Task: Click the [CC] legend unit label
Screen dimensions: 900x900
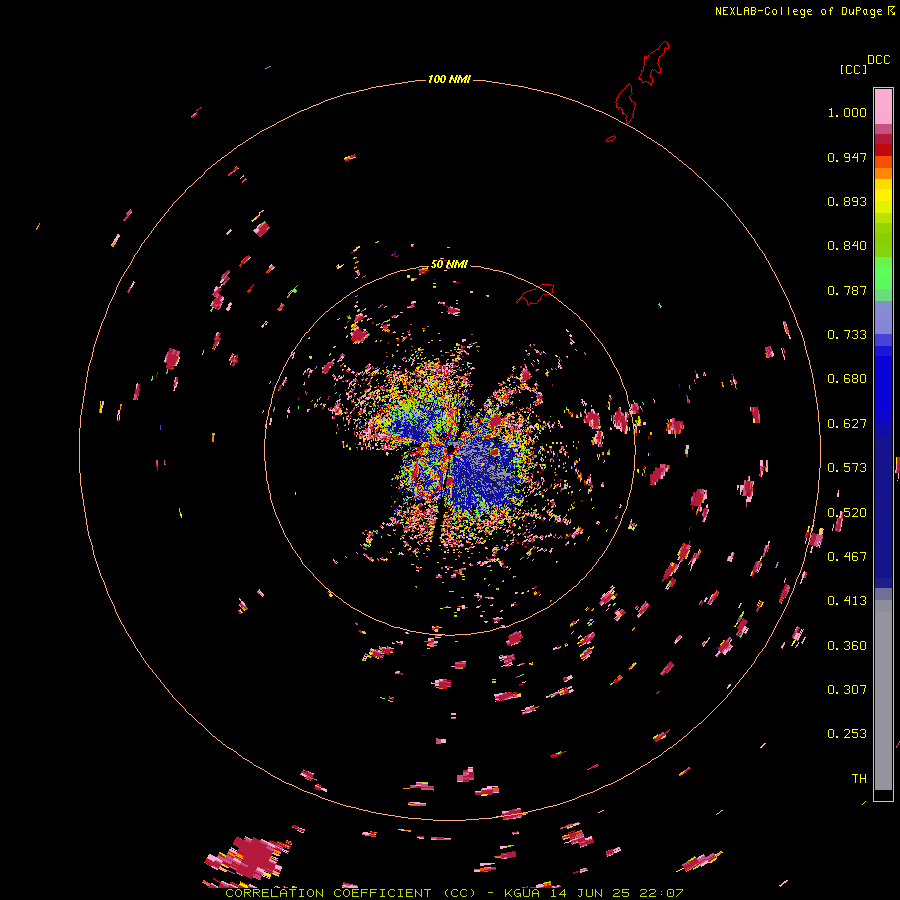Action: coord(852,69)
